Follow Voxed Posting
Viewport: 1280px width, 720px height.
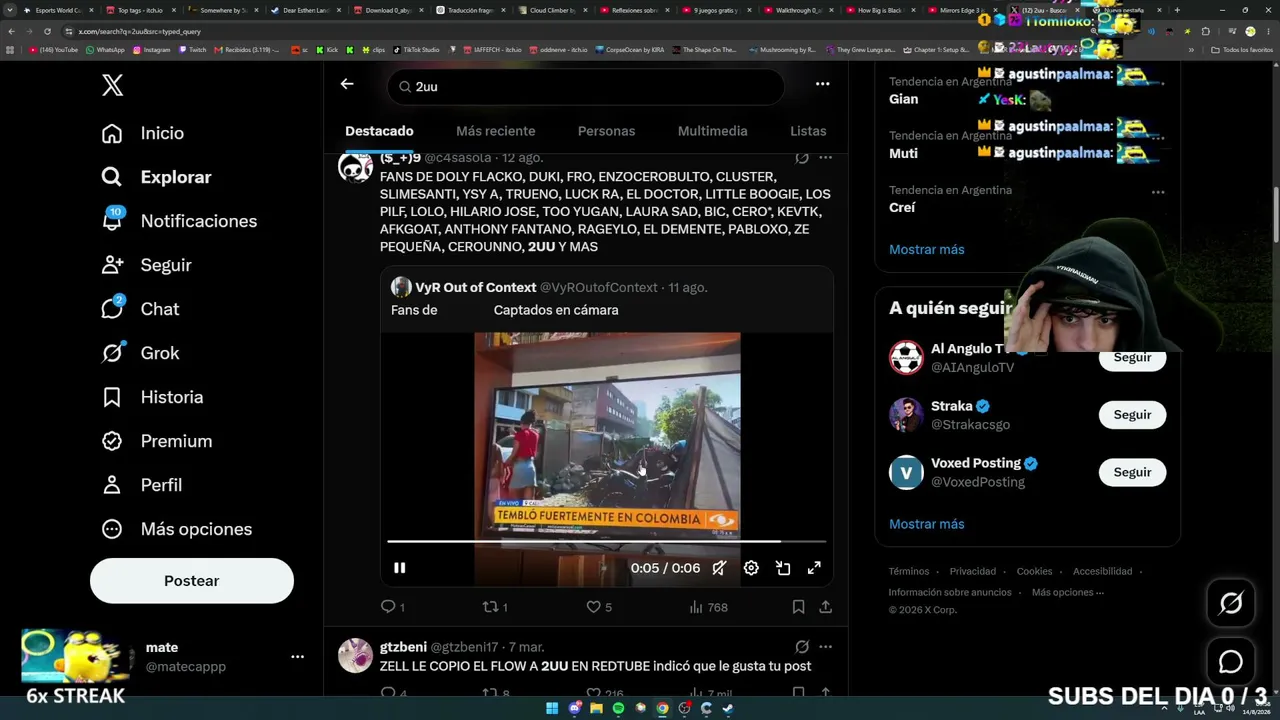coord(1132,472)
